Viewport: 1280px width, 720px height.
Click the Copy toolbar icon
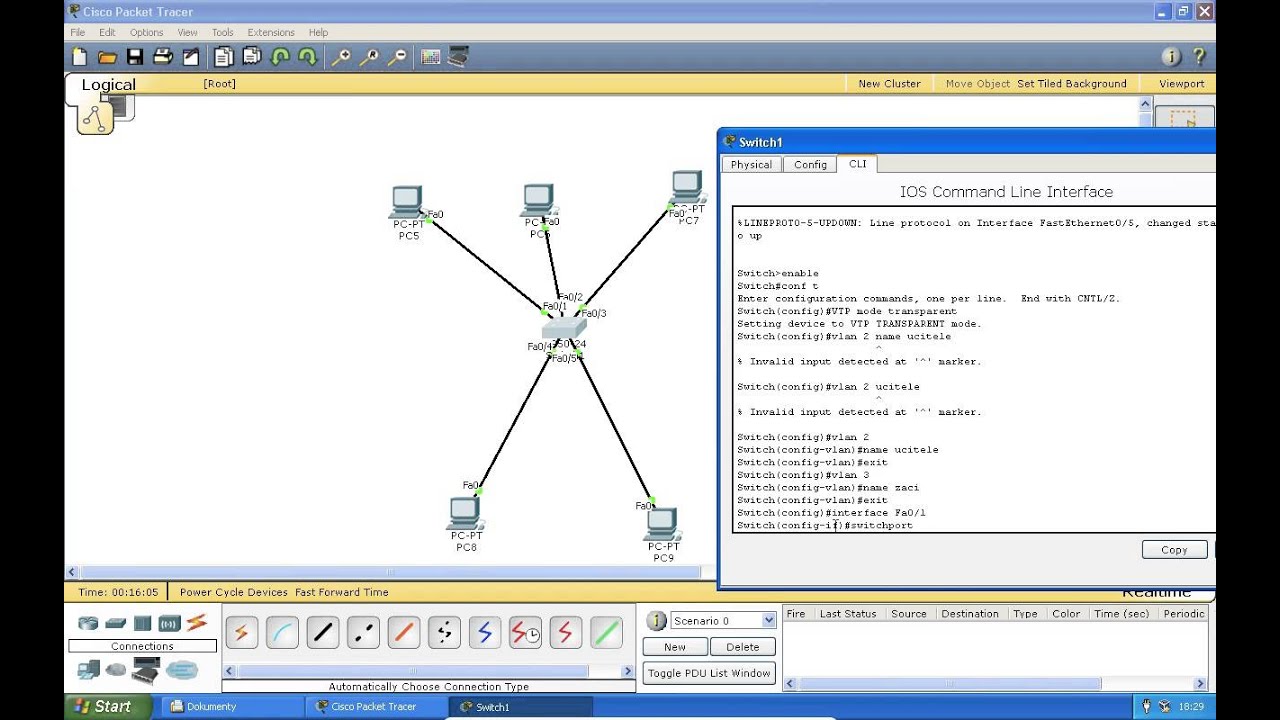(x=224, y=57)
